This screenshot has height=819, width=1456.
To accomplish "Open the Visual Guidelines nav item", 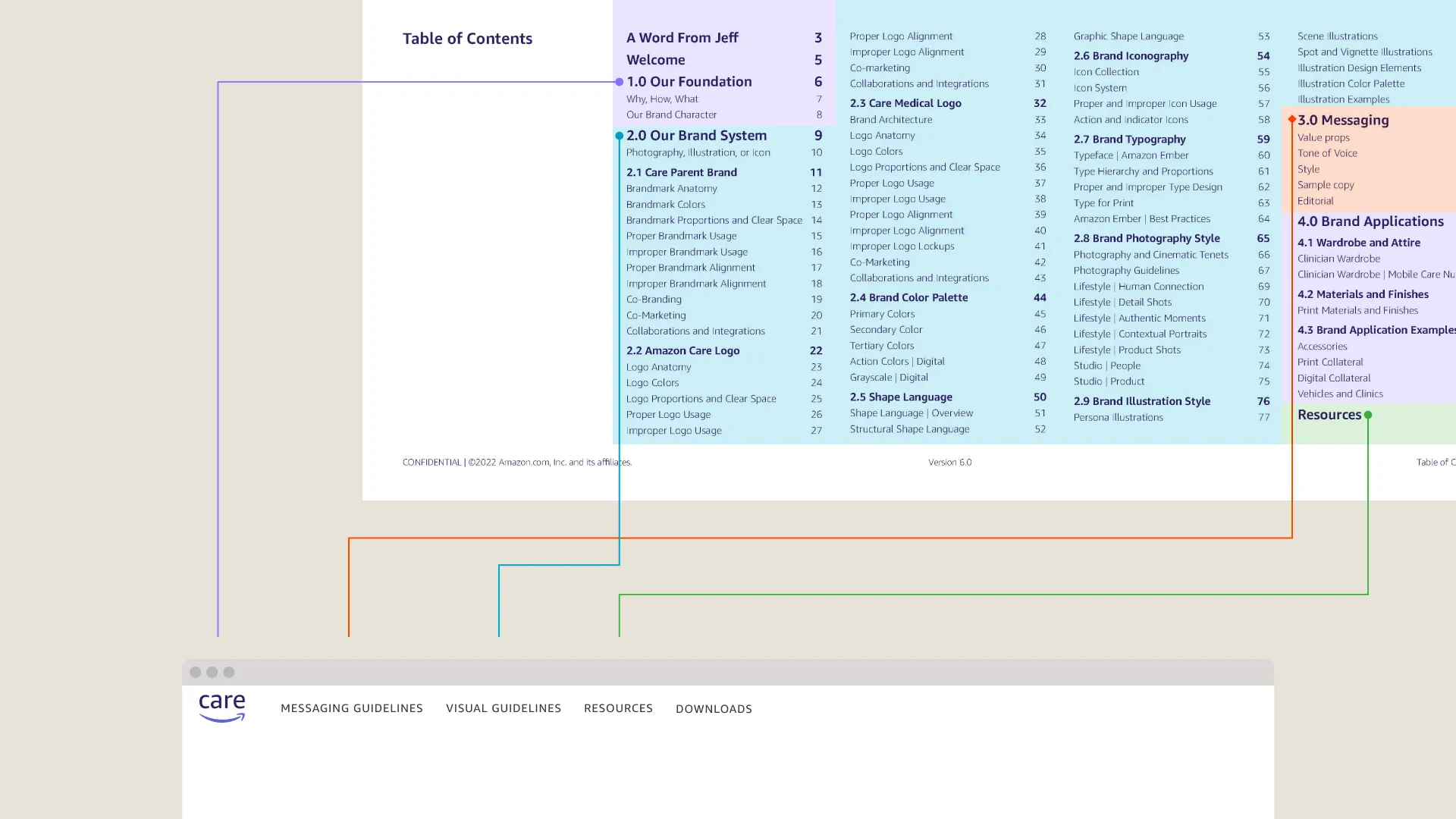I will click(504, 708).
